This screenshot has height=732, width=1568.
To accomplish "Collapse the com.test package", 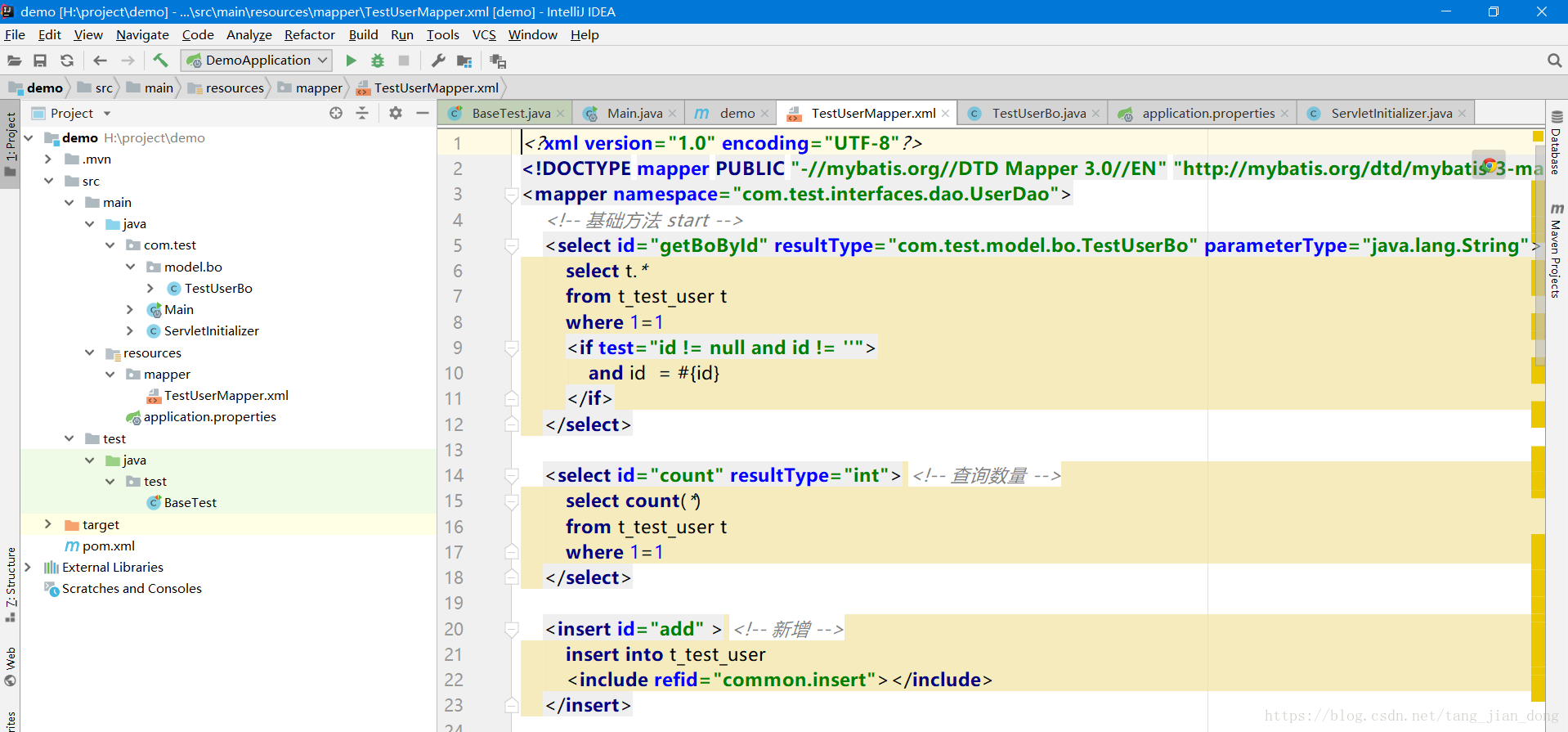I will pyautogui.click(x=110, y=245).
